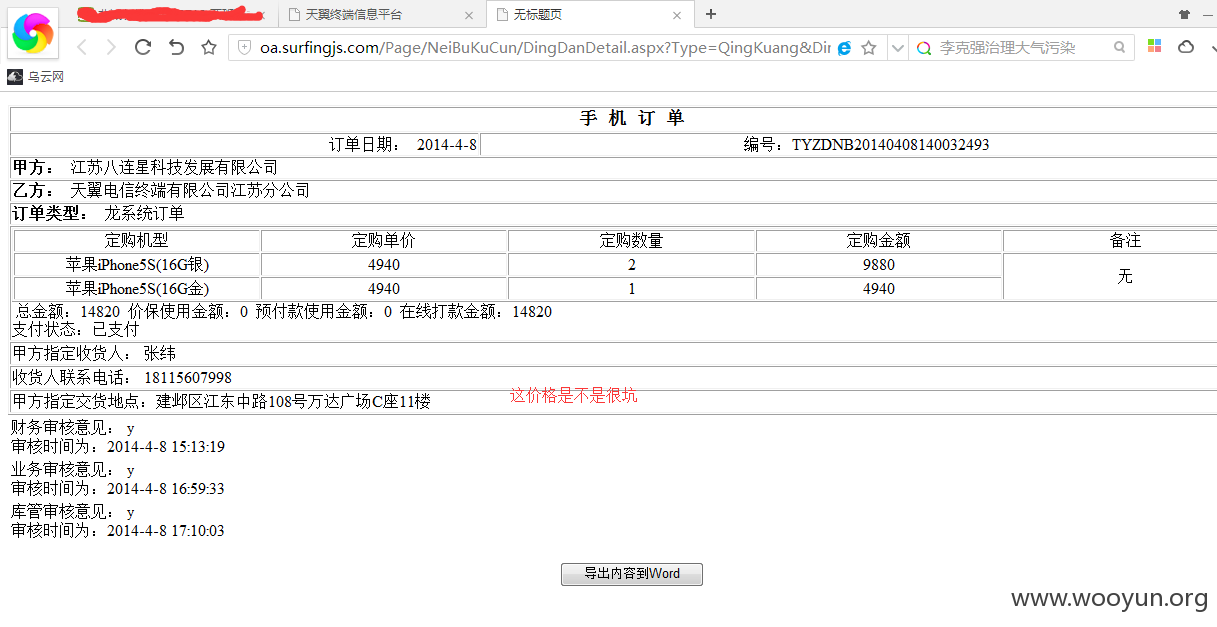Select the 手机订单 heading

632,118
